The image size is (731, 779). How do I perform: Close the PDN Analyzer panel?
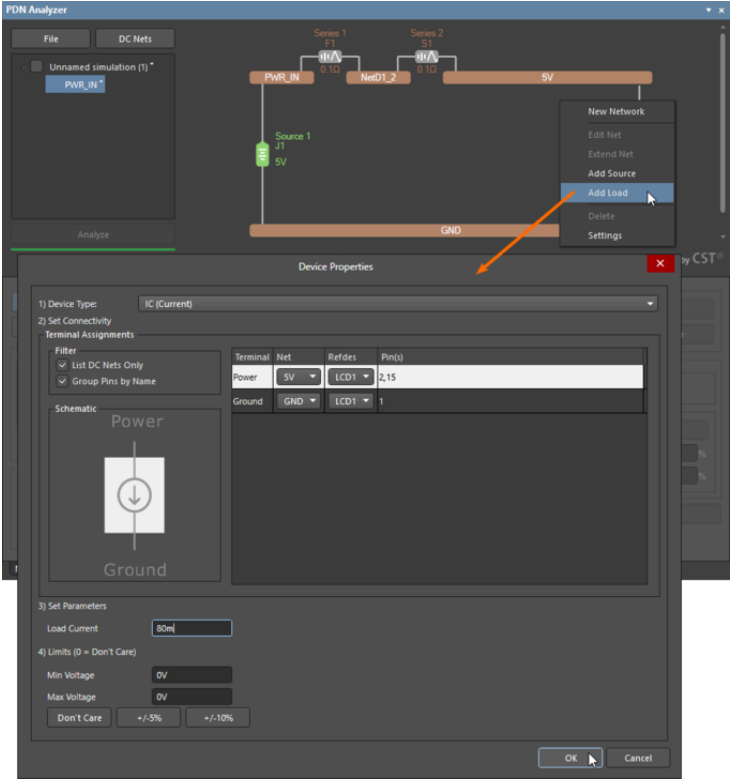click(x=721, y=10)
